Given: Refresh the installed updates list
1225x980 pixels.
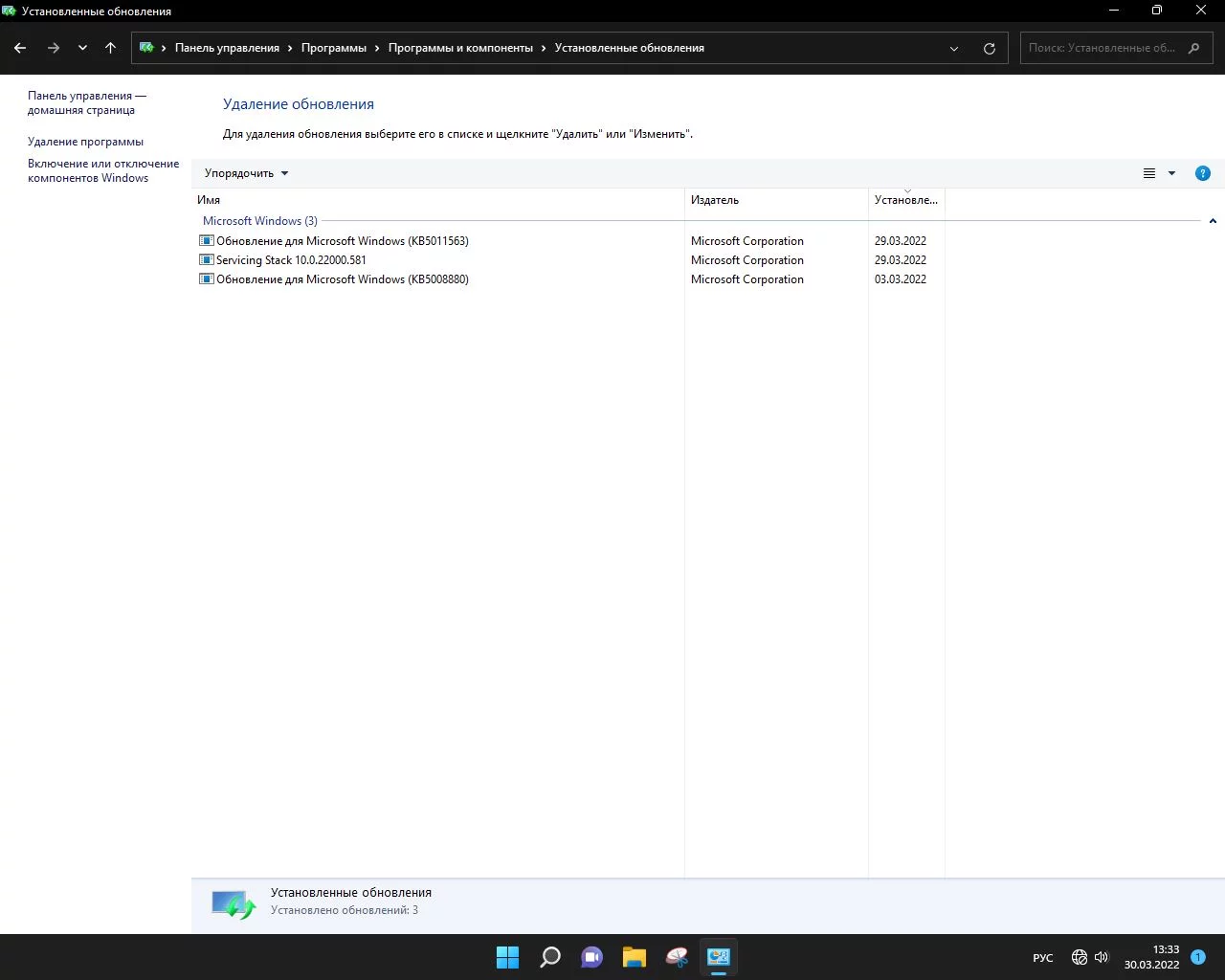Looking at the screenshot, I should pos(989,48).
